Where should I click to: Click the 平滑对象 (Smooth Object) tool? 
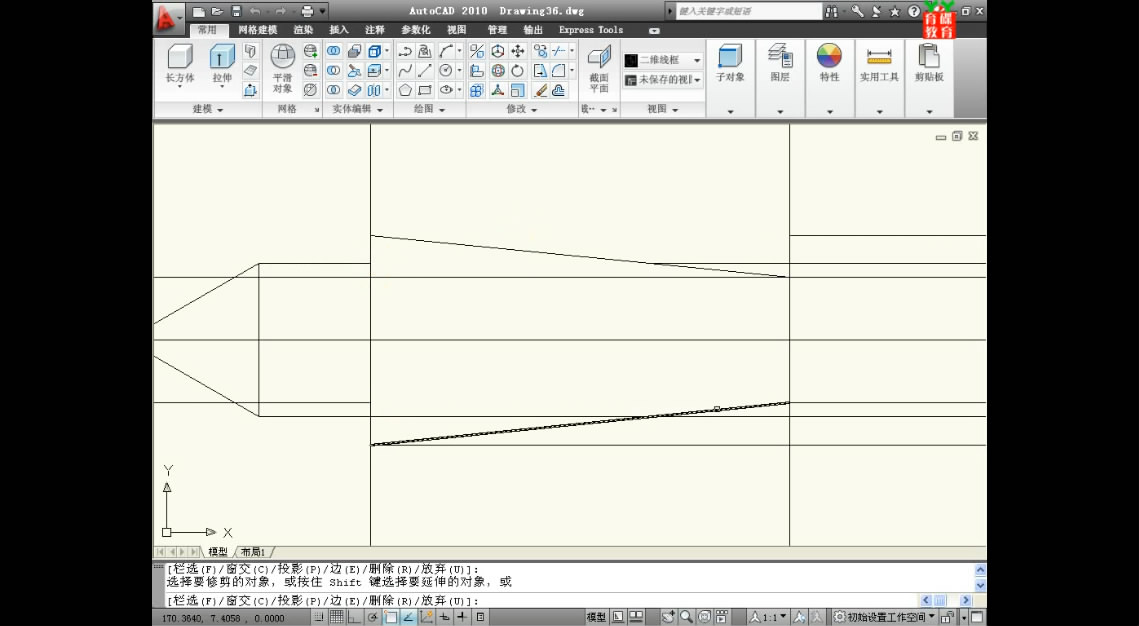tap(283, 69)
